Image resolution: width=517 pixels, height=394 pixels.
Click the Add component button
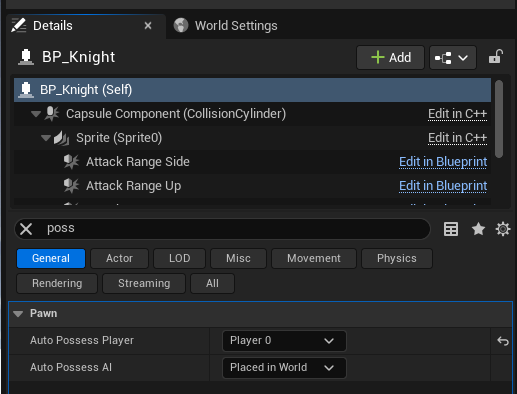tap(390, 58)
